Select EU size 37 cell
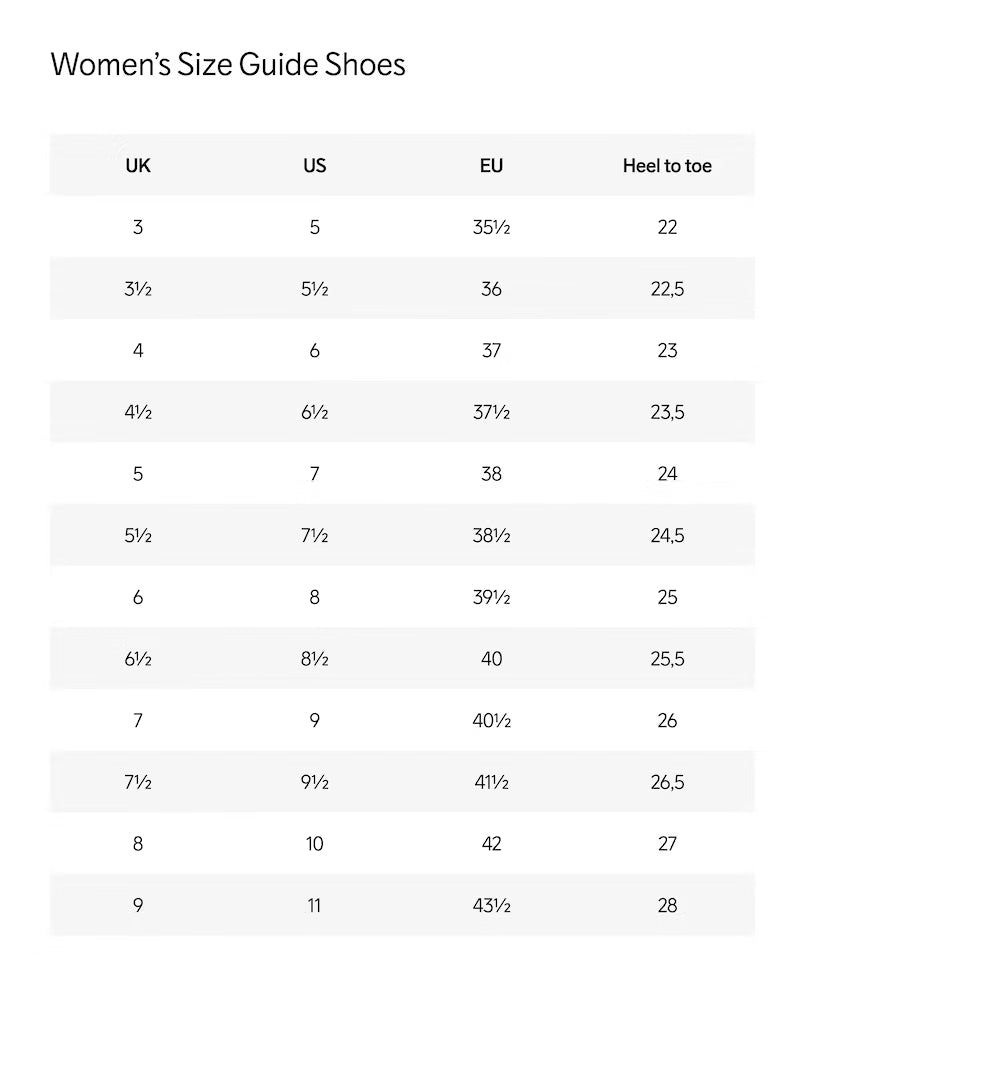The width and height of the screenshot is (1000, 1067). pos(491,351)
